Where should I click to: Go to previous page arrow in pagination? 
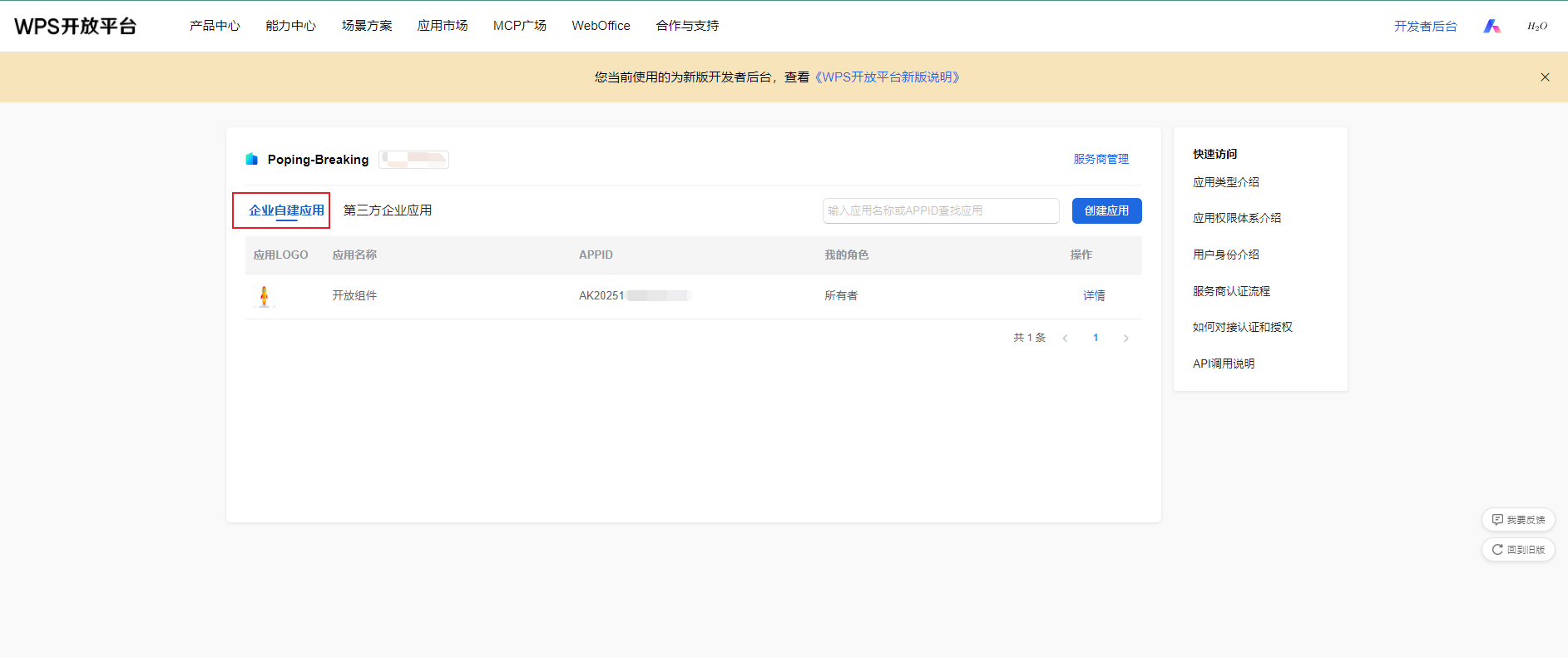tap(1065, 338)
